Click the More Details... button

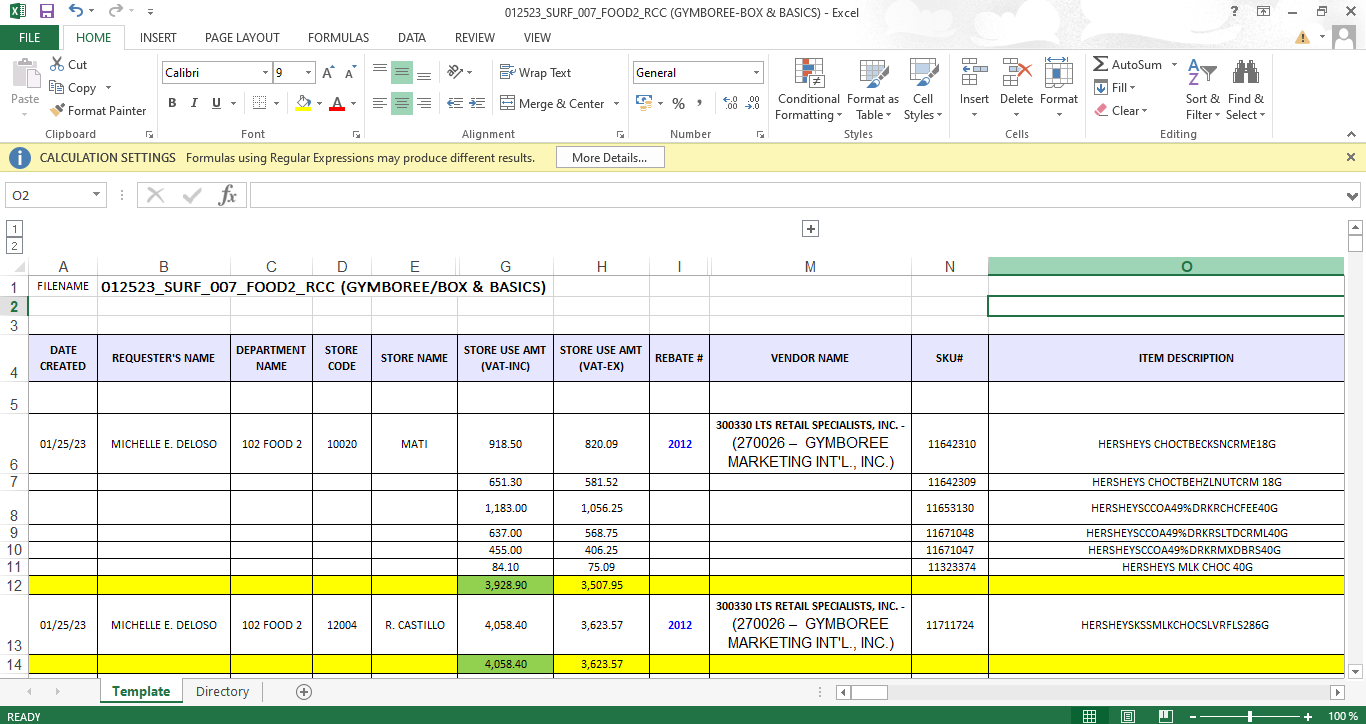coord(609,158)
